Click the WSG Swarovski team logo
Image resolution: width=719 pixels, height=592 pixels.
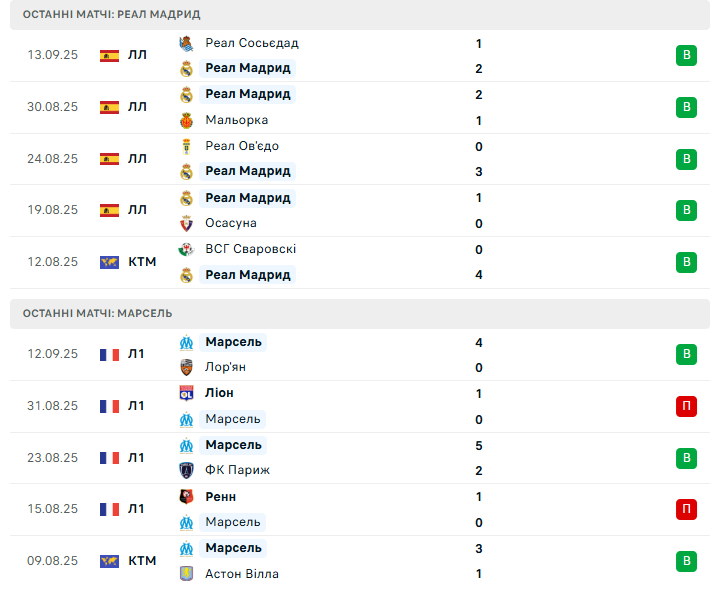(186, 249)
